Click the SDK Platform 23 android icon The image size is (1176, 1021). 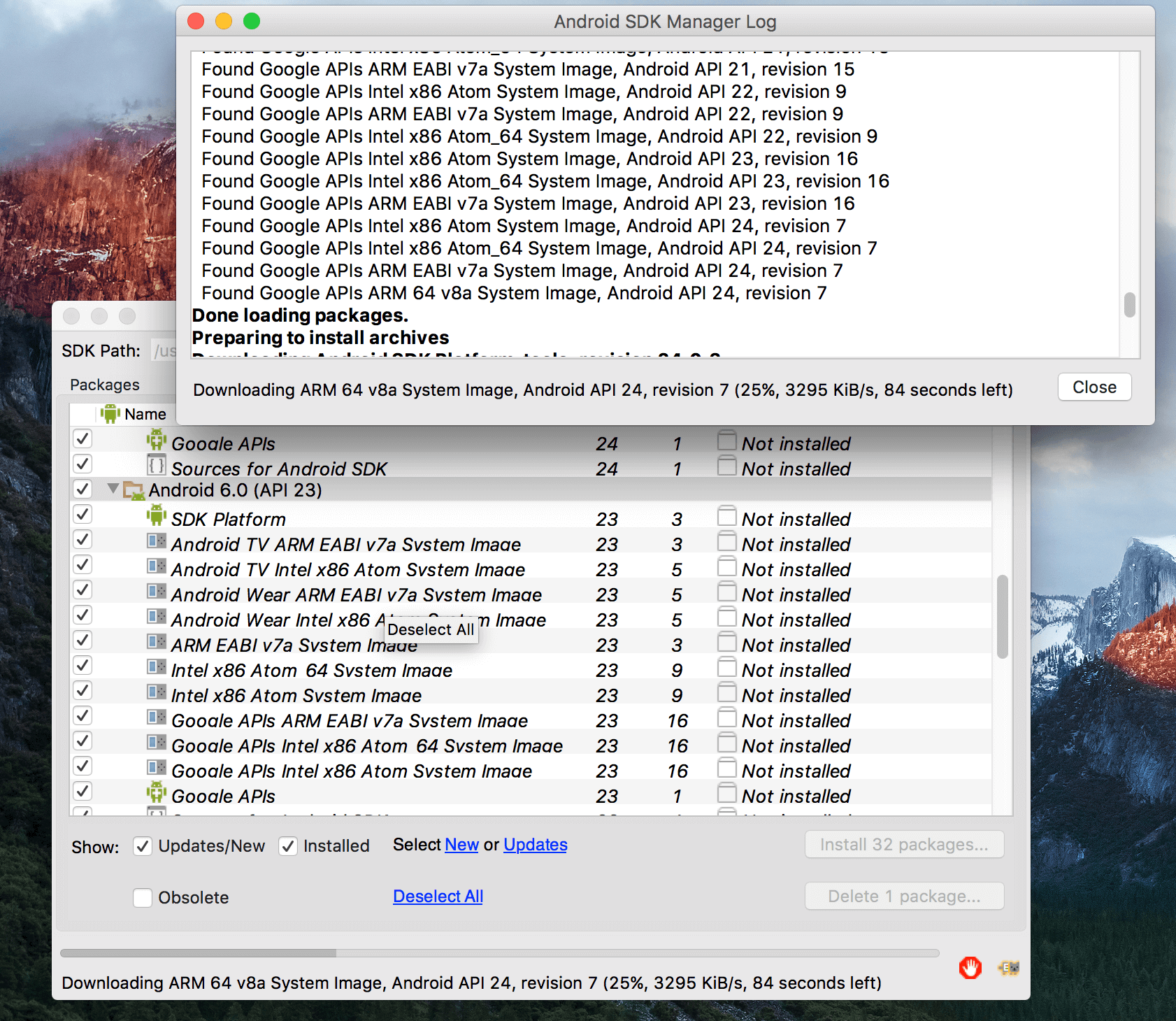pyautogui.click(x=157, y=516)
